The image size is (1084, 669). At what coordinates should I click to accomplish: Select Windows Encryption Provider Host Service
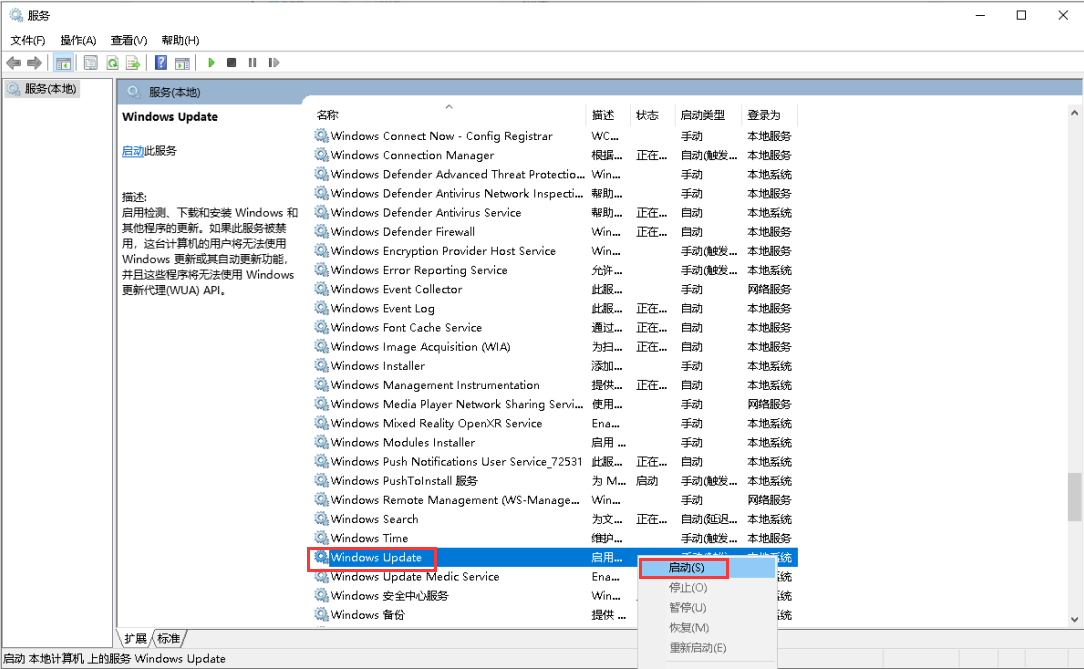click(x=554, y=251)
